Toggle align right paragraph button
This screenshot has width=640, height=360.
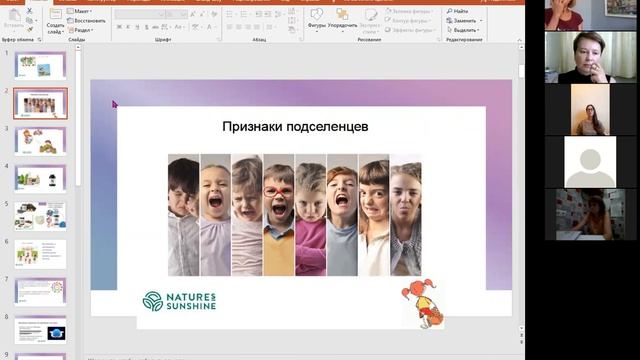[248, 27]
